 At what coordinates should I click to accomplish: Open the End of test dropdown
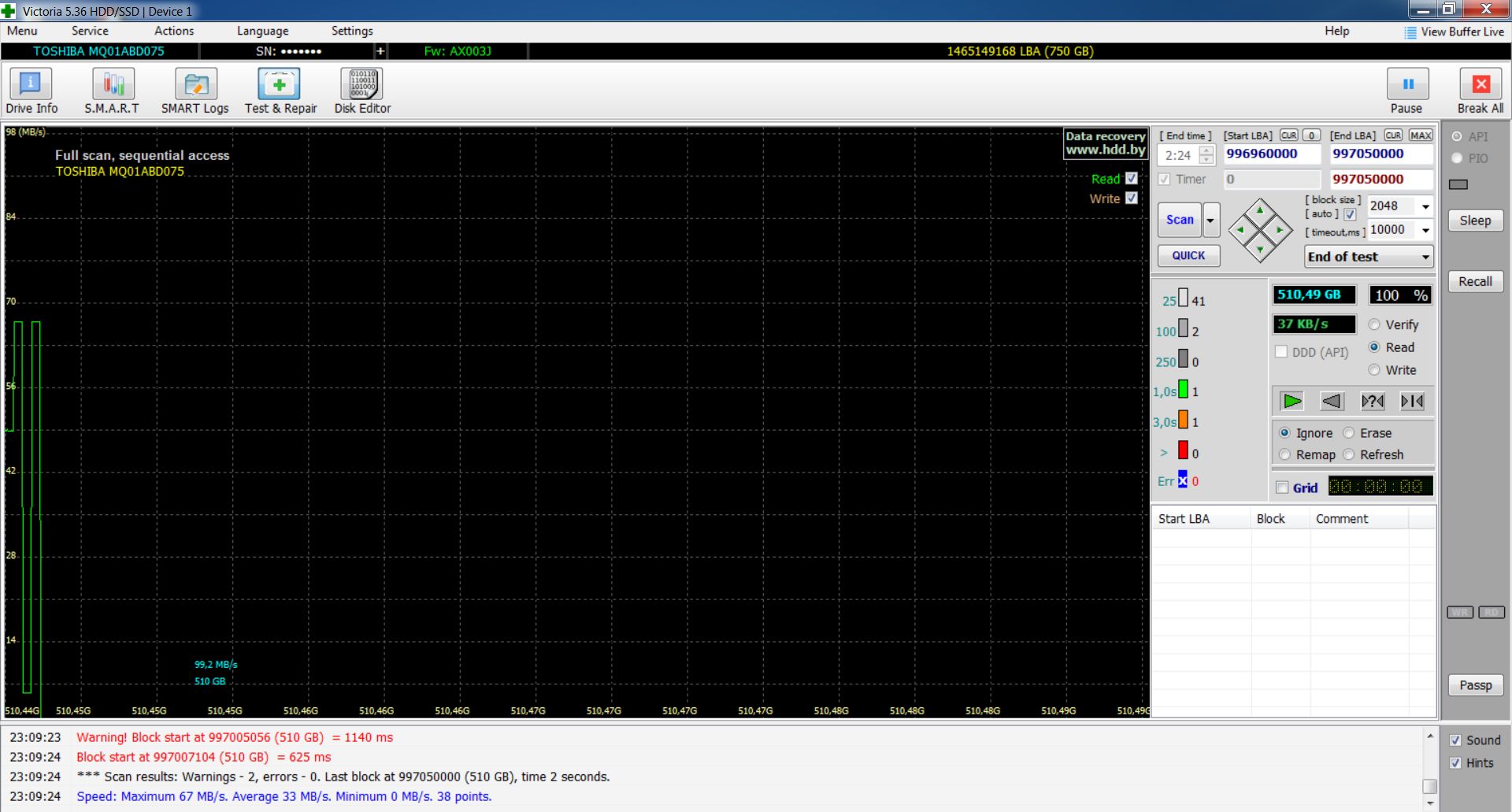tap(1369, 257)
